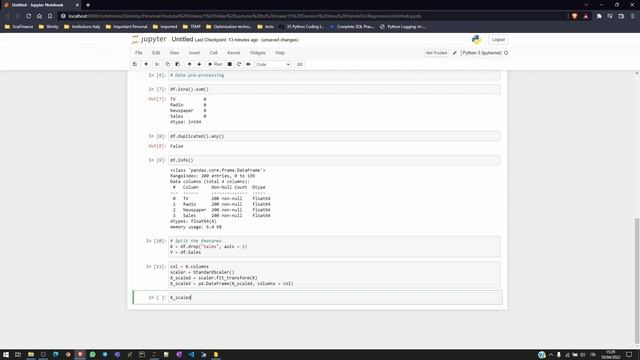Click the browser home icon
Viewport: 640px width, 360px height.
pos(39,16)
